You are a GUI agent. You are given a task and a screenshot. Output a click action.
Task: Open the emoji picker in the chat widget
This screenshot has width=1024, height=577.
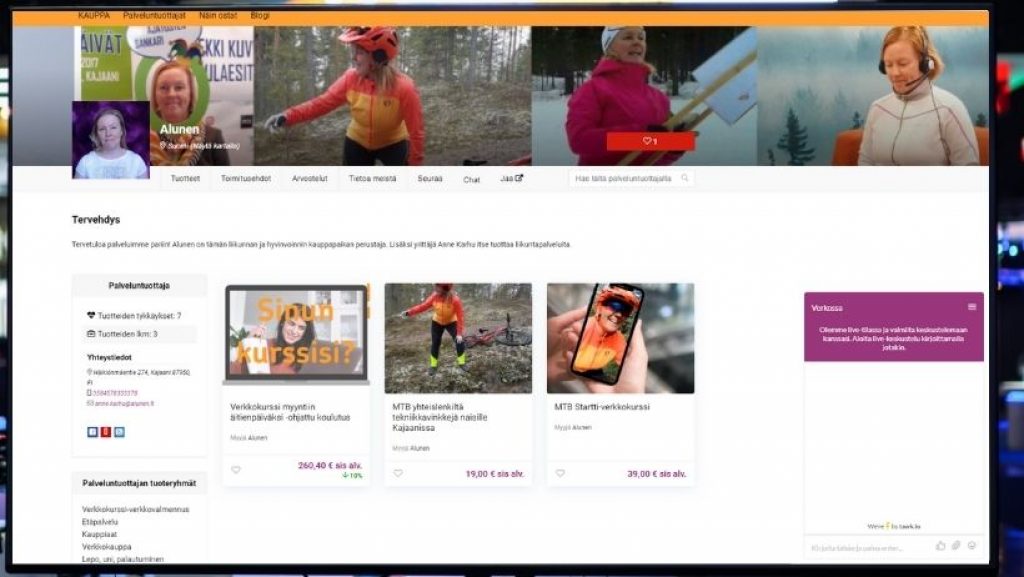972,545
